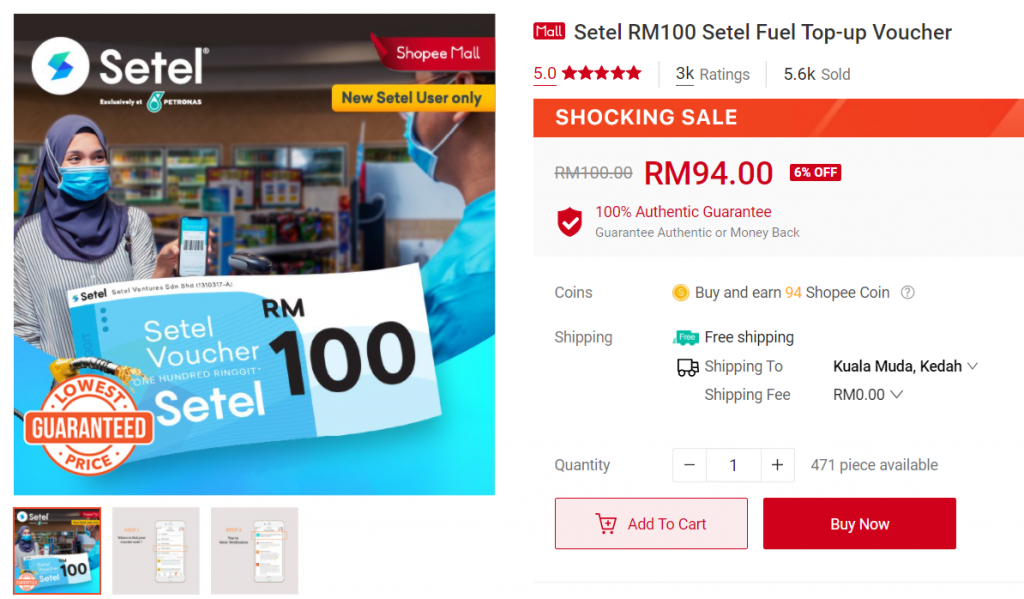Click the delivery truck icon beside Shipping To
This screenshot has height=599, width=1024.
687,367
